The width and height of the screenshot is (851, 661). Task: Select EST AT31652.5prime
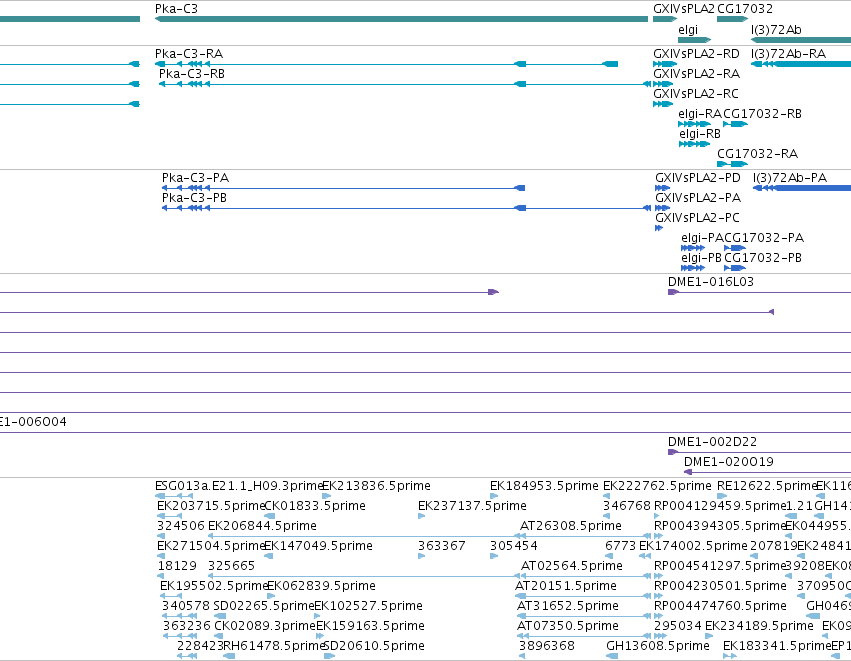click(x=584, y=616)
